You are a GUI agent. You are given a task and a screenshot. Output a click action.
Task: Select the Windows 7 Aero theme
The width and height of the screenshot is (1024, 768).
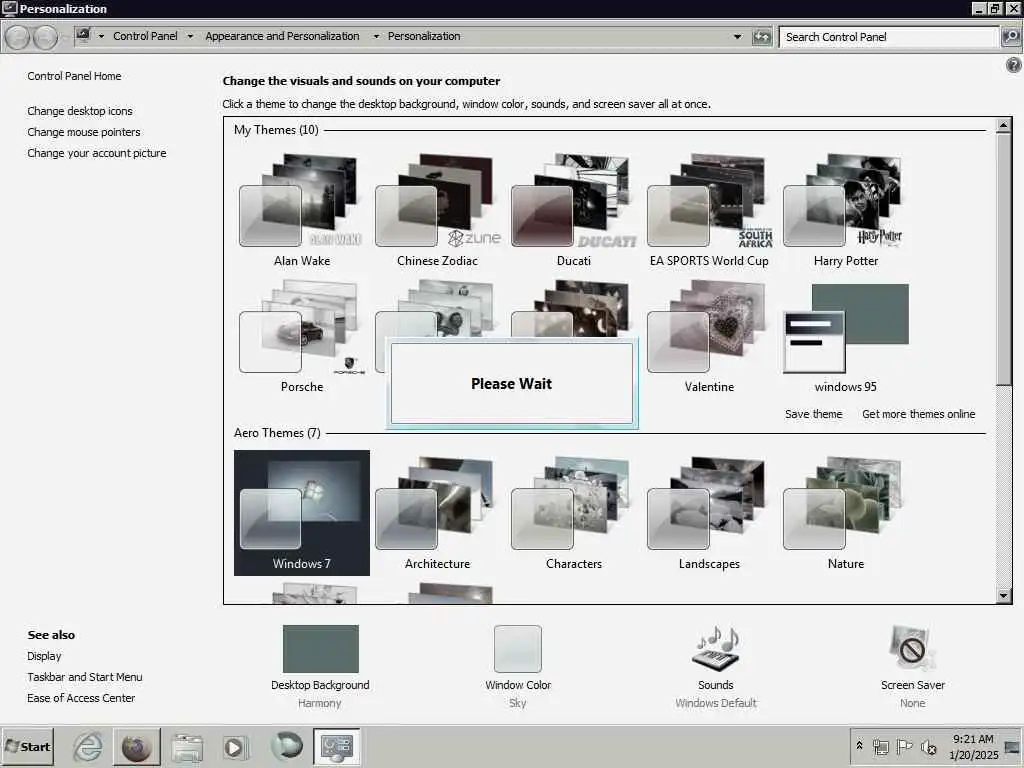[x=302, y=513]
